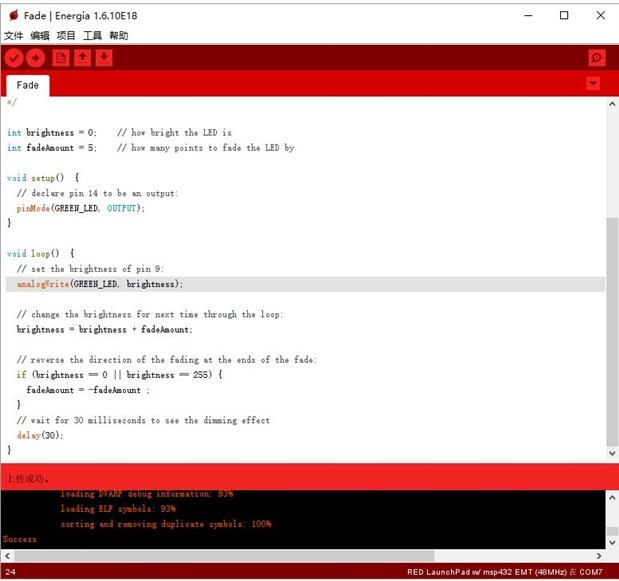Open the 文件 menu
This screenshot has width=619, height=581.
[14, 36]
